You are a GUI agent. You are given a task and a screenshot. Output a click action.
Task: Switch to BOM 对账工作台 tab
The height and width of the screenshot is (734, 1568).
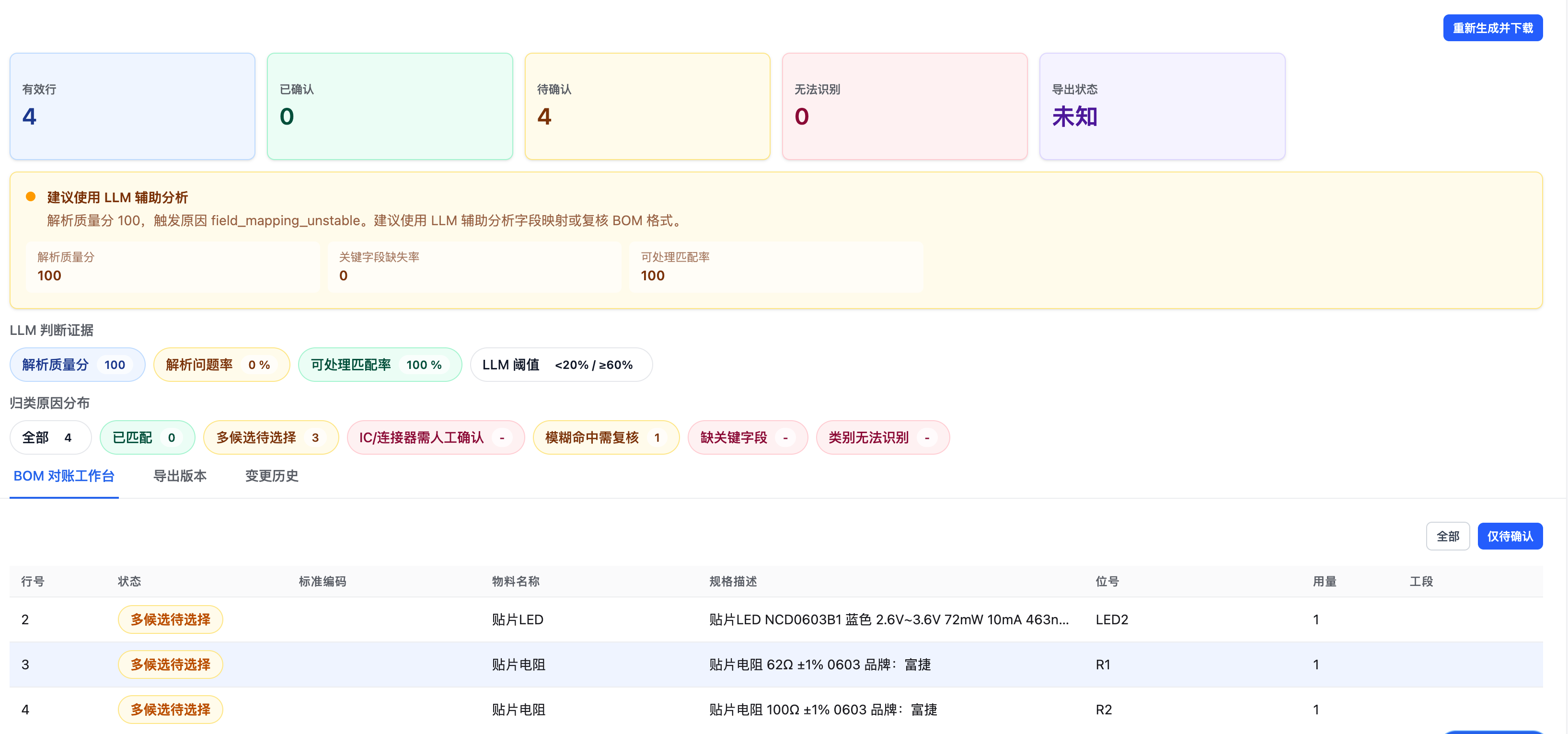click(x=64, y=476)
